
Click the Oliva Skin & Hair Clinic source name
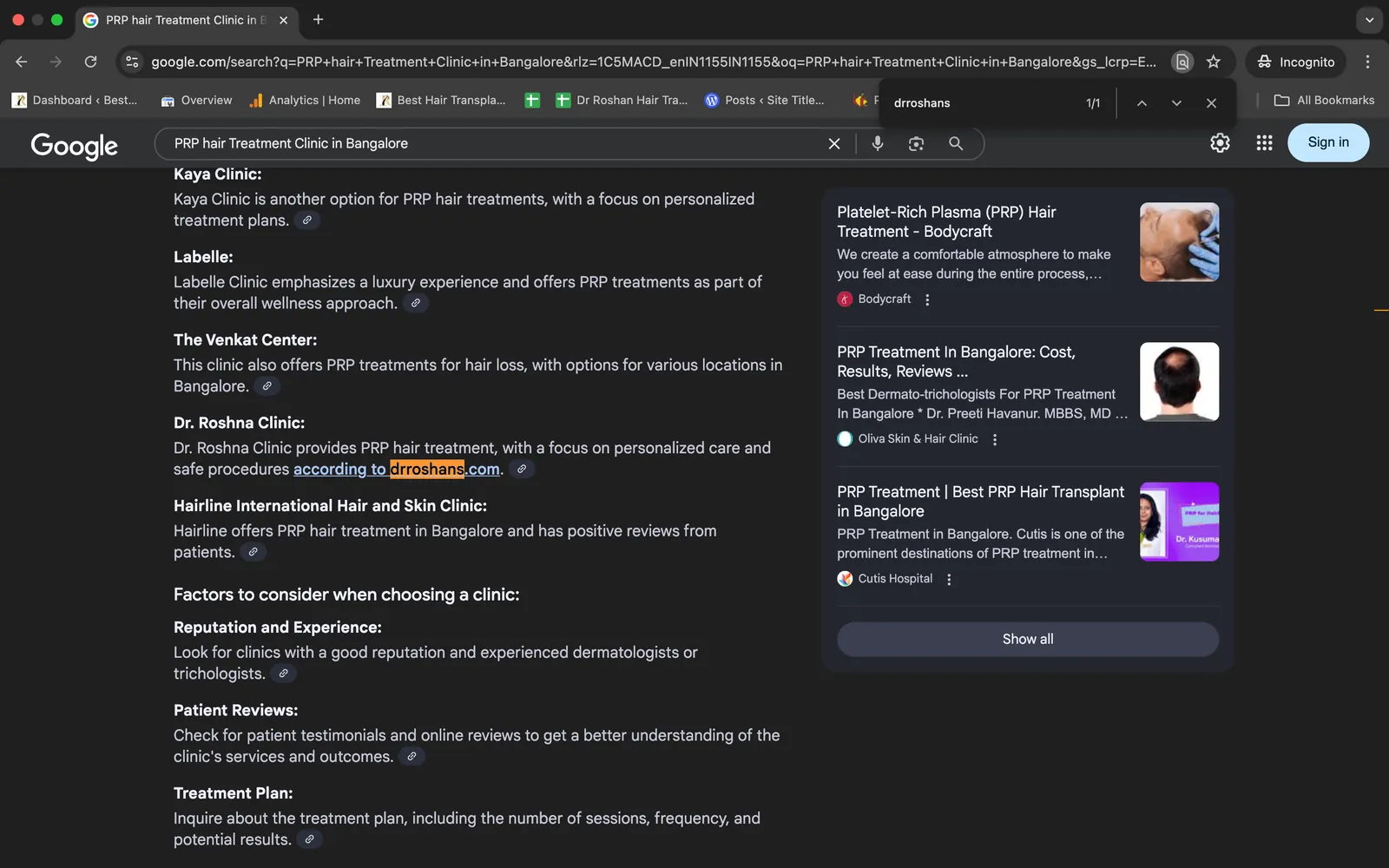(918, 438)
